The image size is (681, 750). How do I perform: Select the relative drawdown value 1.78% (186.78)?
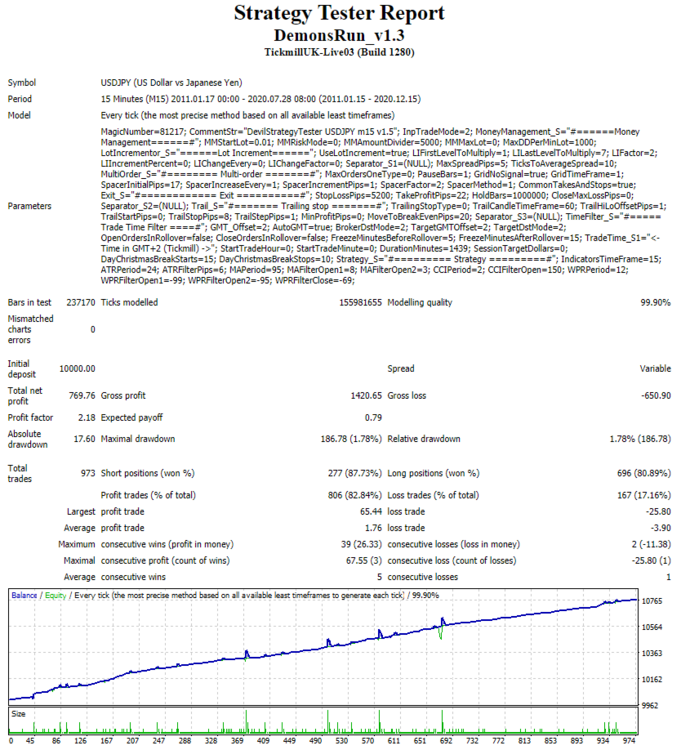pyautogui.click(x=640, y=439)
